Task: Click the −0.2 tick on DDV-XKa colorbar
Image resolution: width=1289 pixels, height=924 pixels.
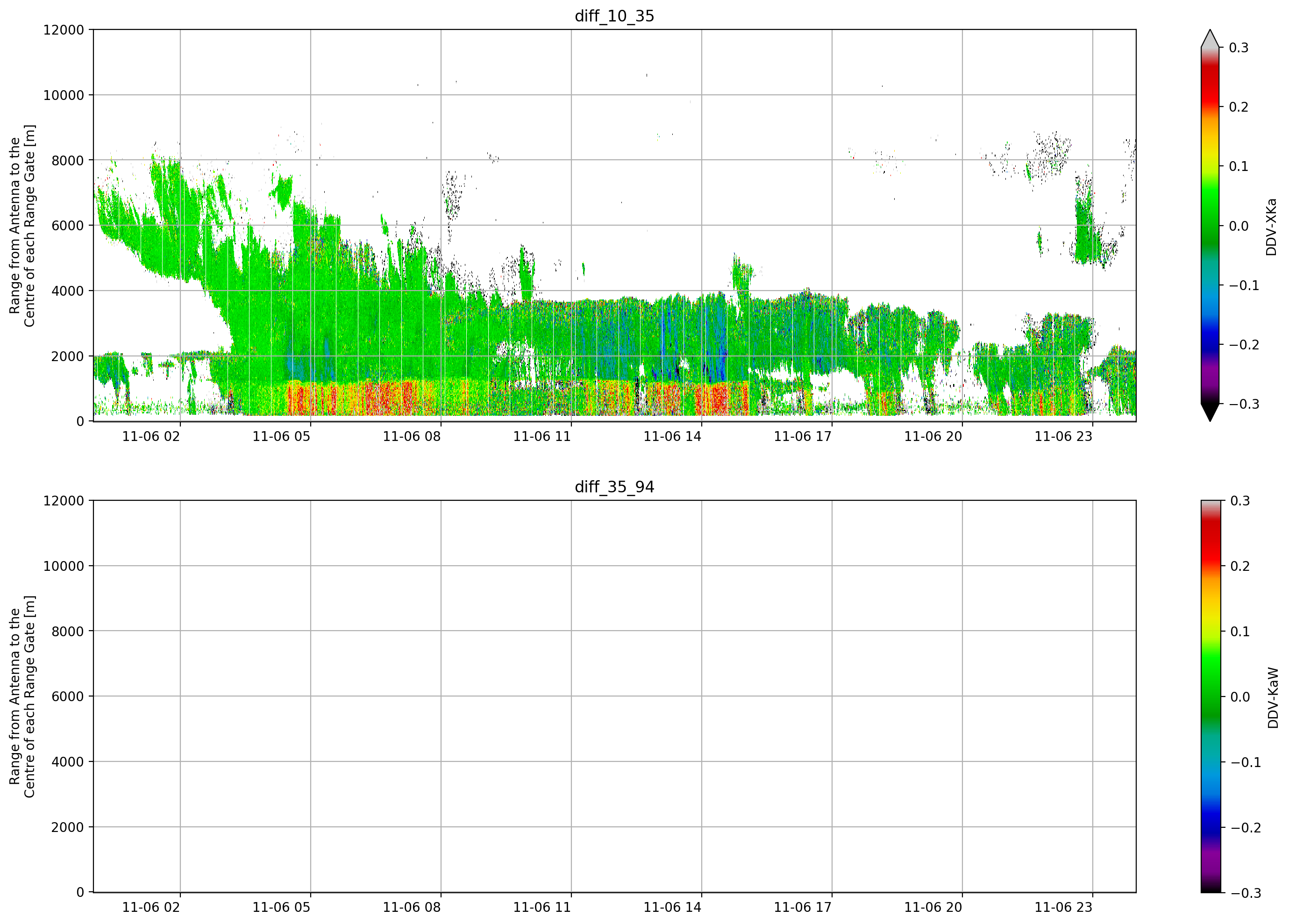Action: coord(1244,345)
